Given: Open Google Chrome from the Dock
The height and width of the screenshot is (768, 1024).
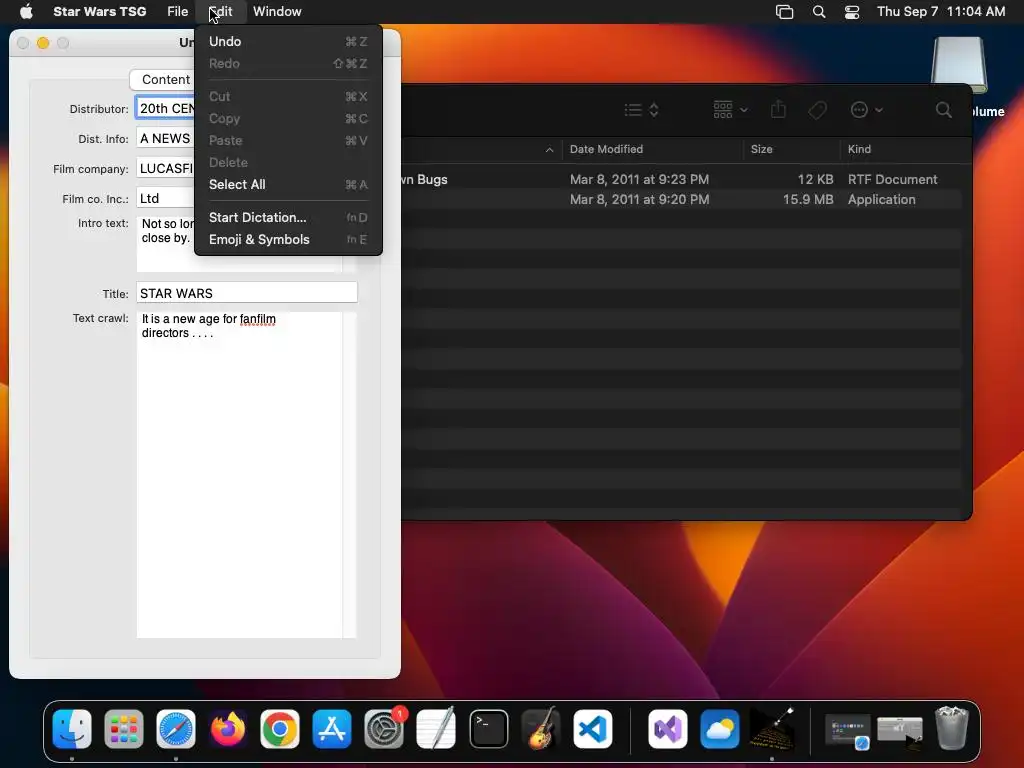Looking at the screenshot, I should 280,729.
